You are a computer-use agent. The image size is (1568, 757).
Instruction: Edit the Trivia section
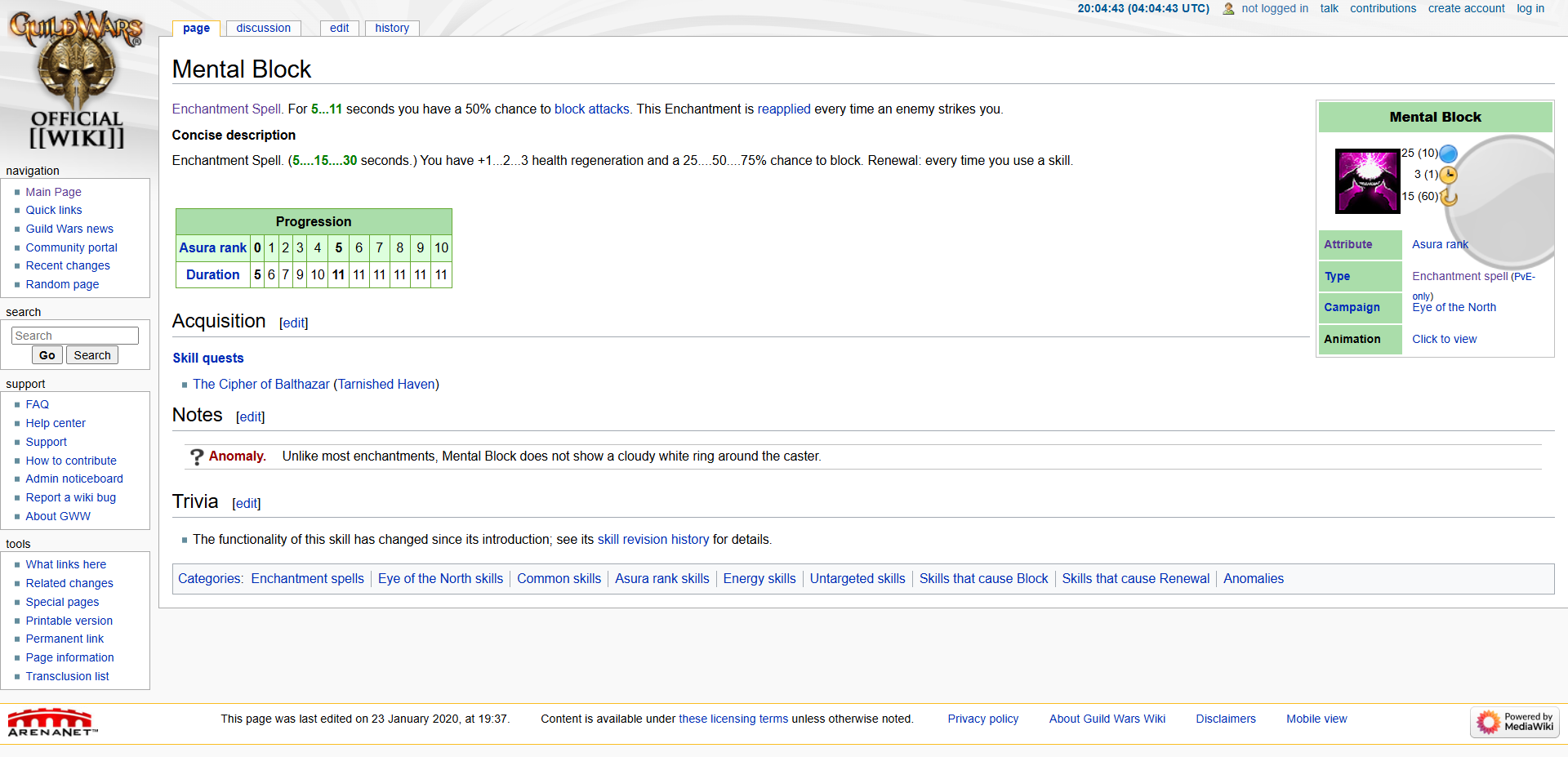[247, 504]
